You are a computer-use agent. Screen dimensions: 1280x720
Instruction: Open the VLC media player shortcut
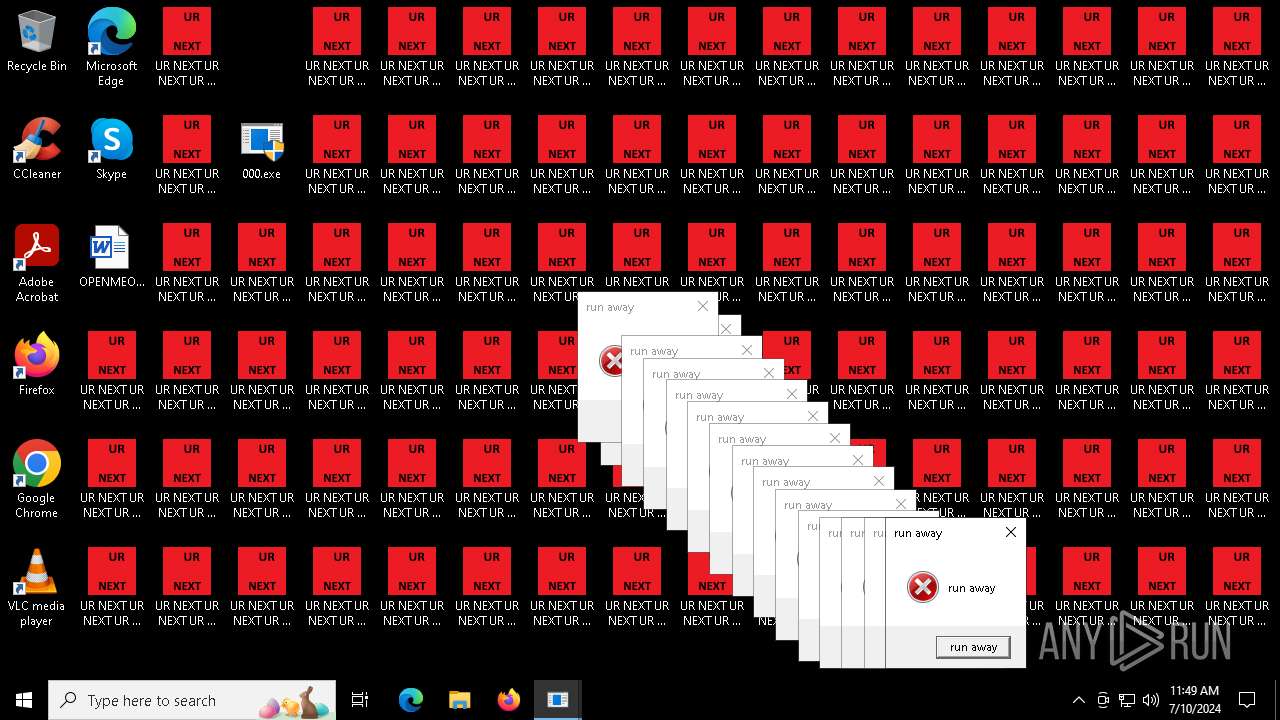tap(37, 587)
